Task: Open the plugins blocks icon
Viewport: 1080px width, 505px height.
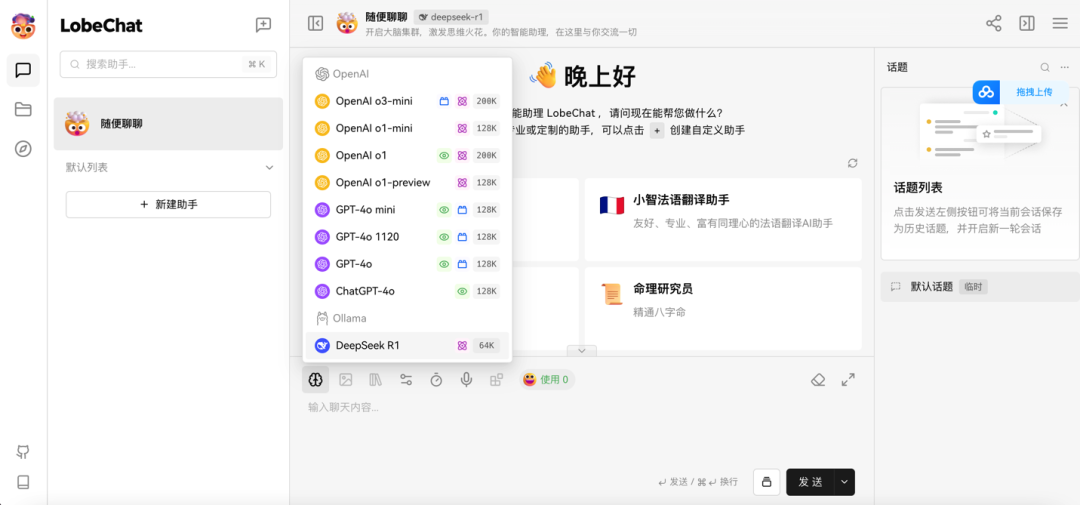Action: (x=497, y=379)
